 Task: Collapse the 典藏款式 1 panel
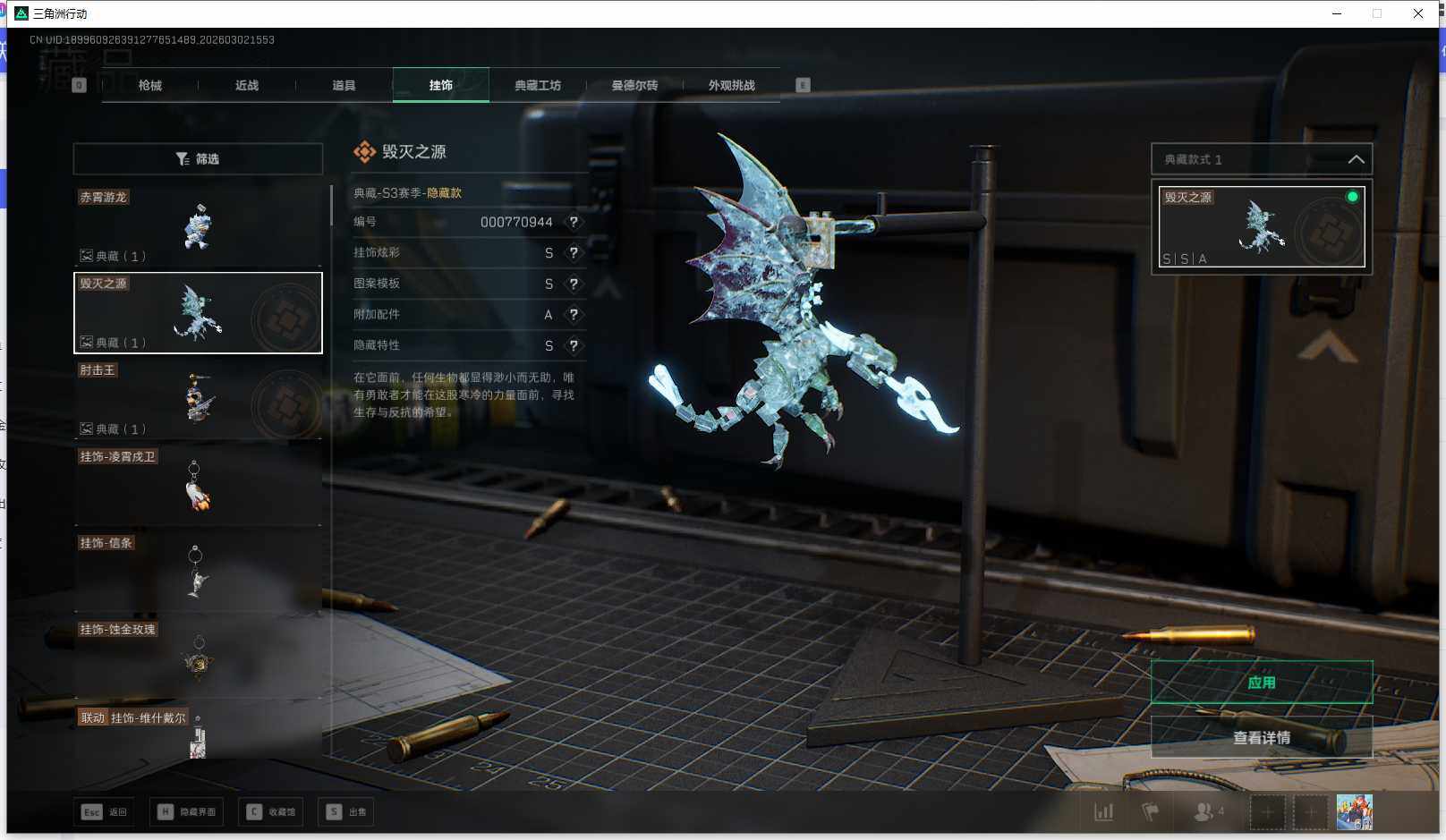click(x=1356, y=159)
